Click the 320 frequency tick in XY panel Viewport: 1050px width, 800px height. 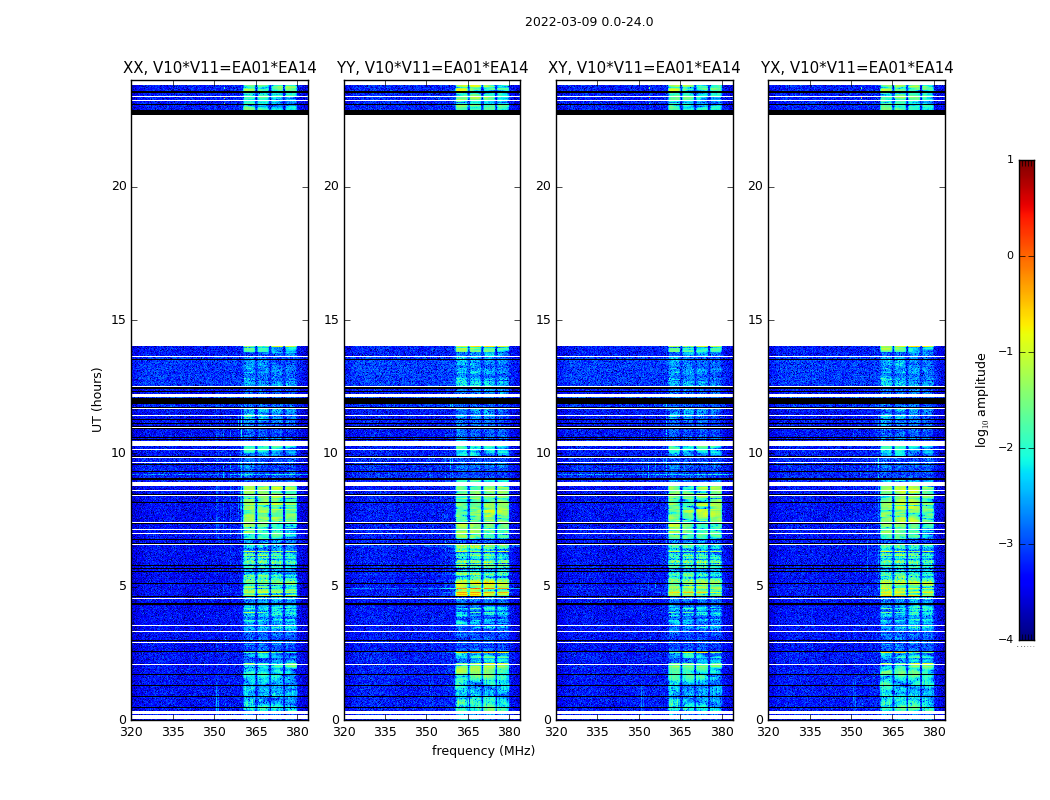(556, 732)
